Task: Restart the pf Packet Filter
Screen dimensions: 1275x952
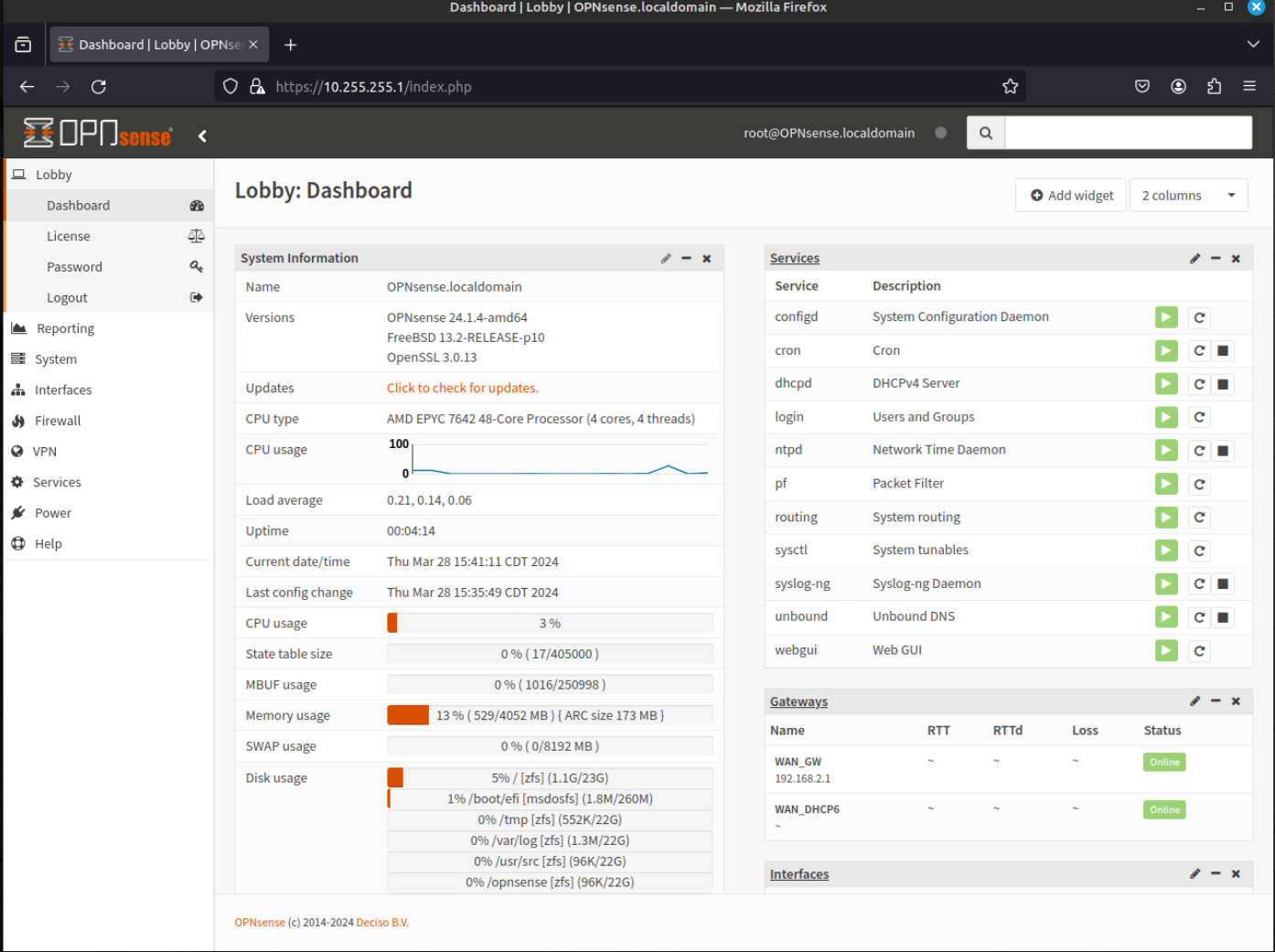Action: [1199, 484]
